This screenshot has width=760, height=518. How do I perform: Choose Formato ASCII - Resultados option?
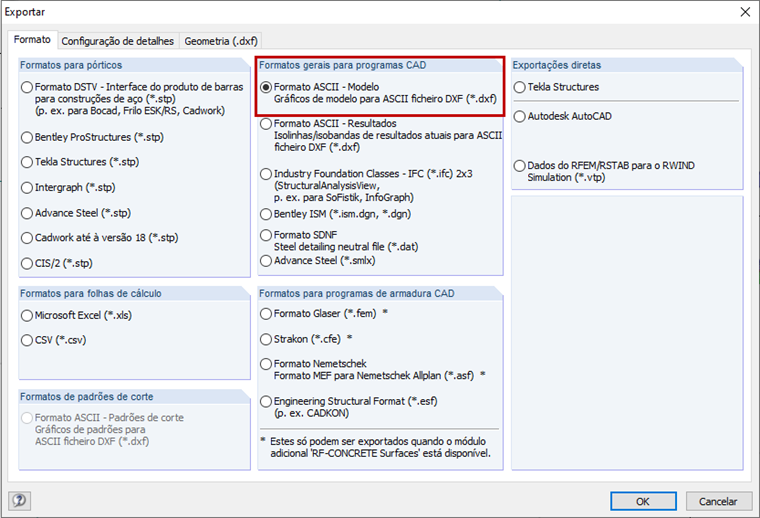(x=266, y=124)
